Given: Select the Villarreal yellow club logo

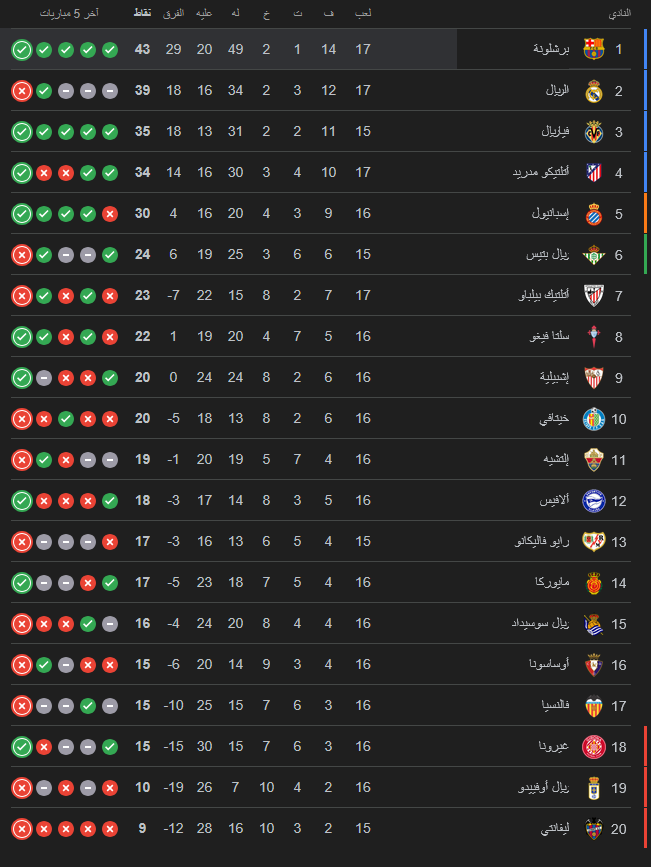Looking at the screenshot, I should click(594, 131).
